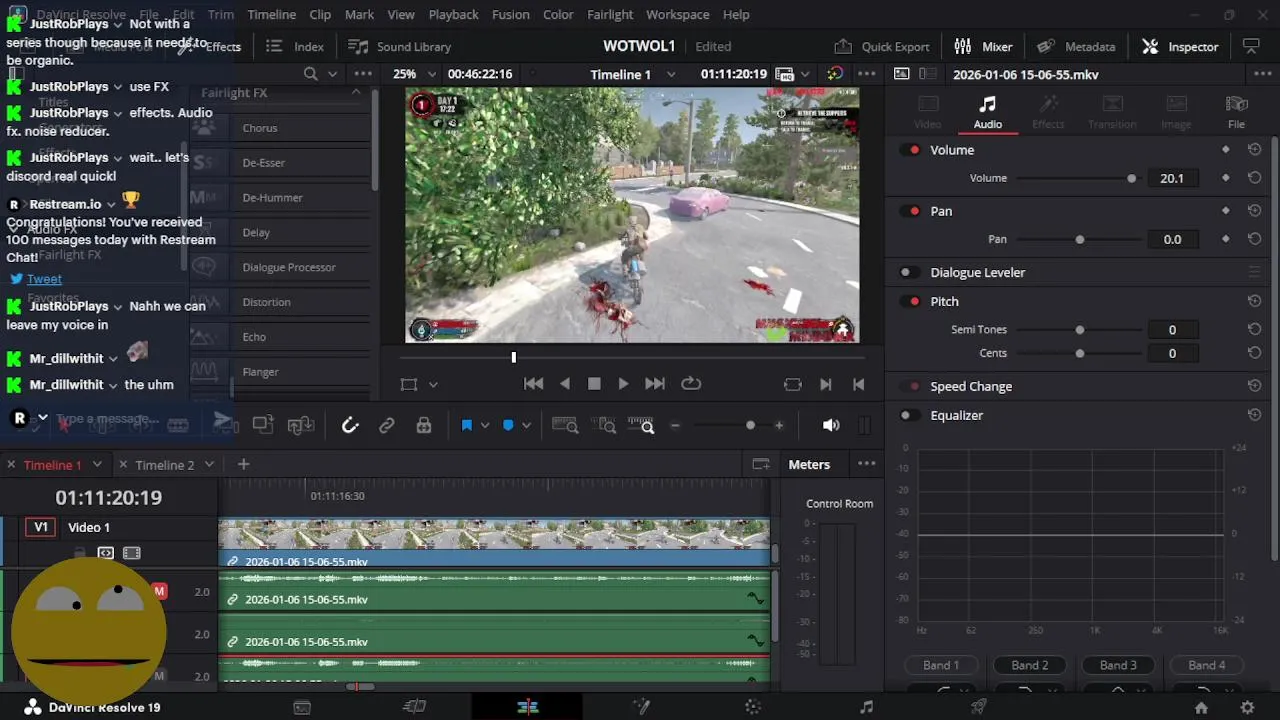Open the Fairlight menu
This screenshot has width=1280, height=720.
(610, 14)
